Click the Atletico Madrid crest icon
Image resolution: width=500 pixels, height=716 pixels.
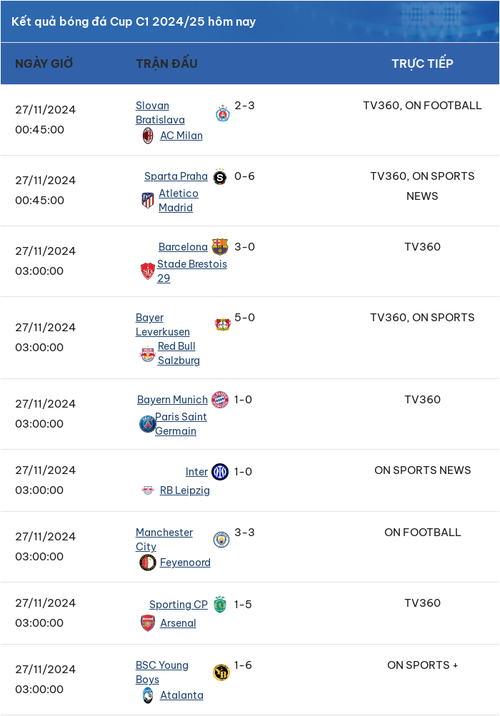pyautogui.click(x=147, y=200)
